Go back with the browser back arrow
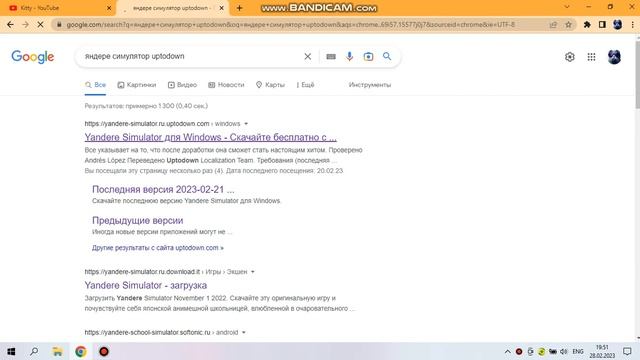This screenshot has height=360, width=640. coord(10,24)
